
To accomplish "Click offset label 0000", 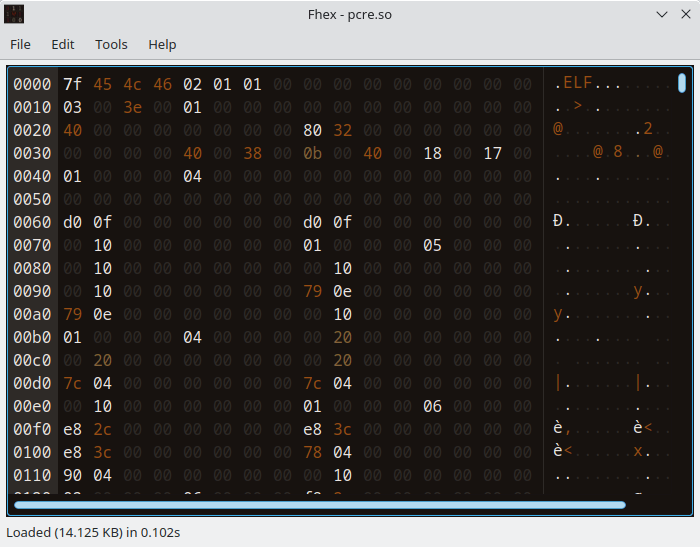I will 32,84.
